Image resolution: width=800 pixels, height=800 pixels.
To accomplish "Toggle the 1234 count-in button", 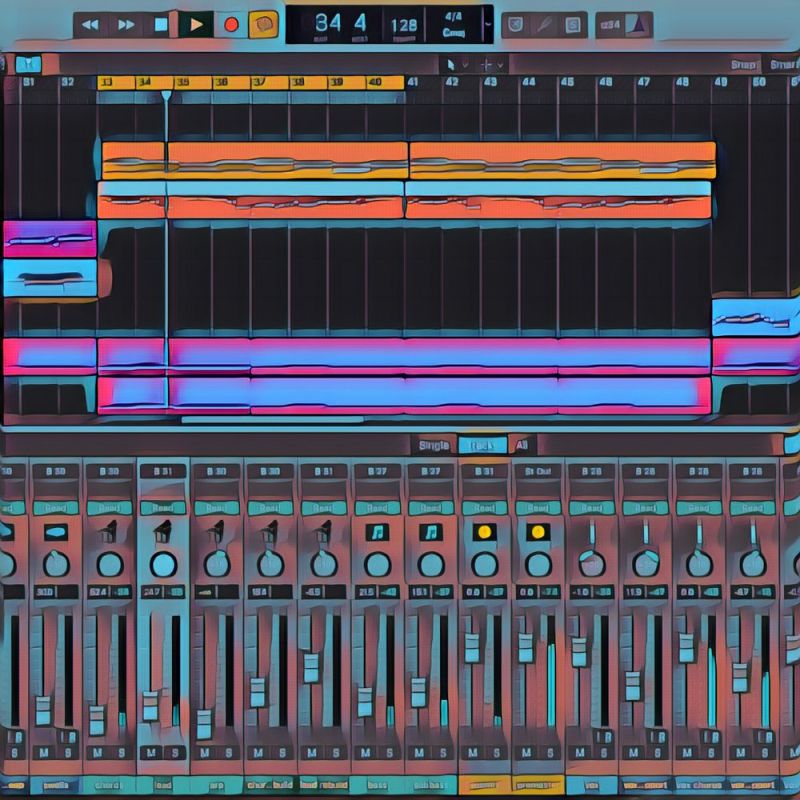I will 610,24.
